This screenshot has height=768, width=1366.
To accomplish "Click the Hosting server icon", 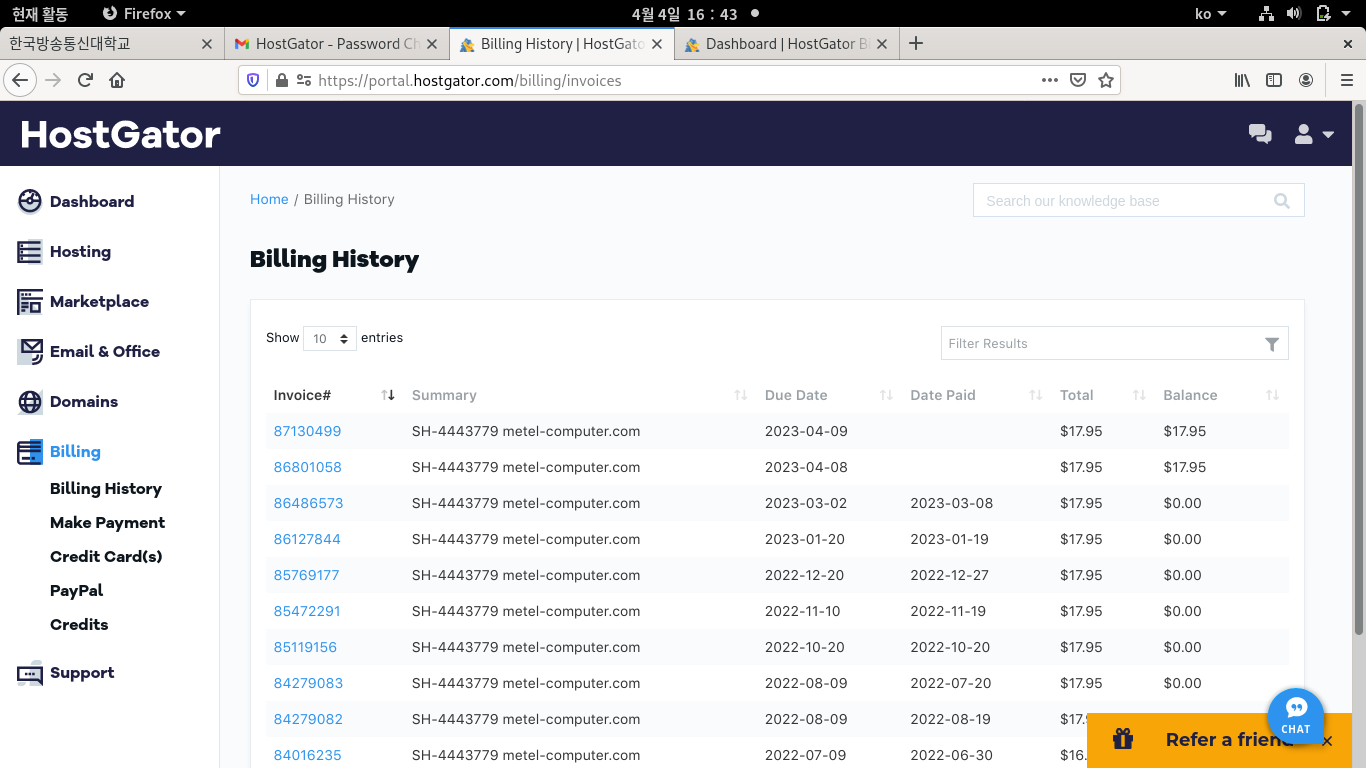I will tap(30, 252).
